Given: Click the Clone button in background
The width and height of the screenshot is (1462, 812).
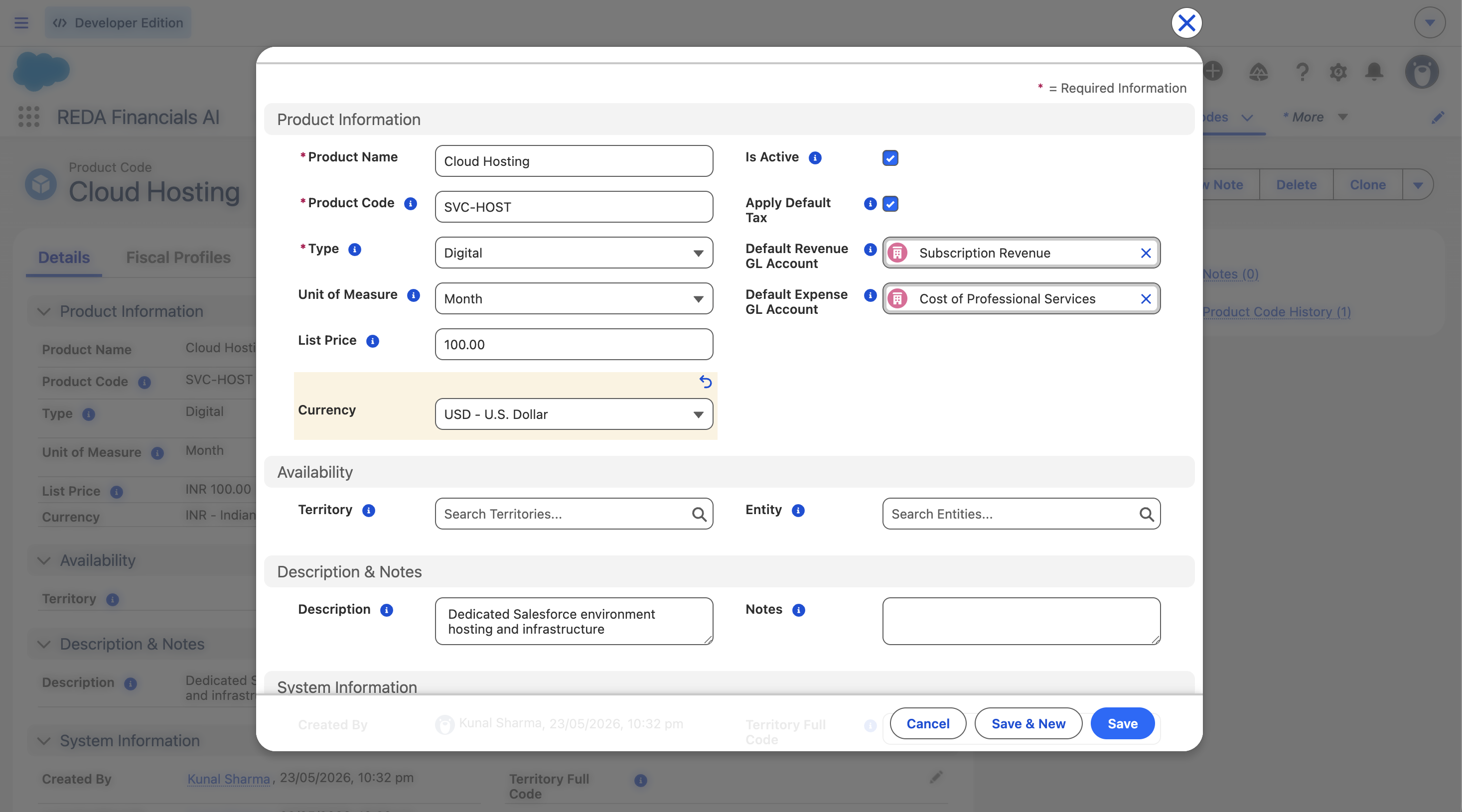Looking at the screenshot, I should (x=1368, y=185).
